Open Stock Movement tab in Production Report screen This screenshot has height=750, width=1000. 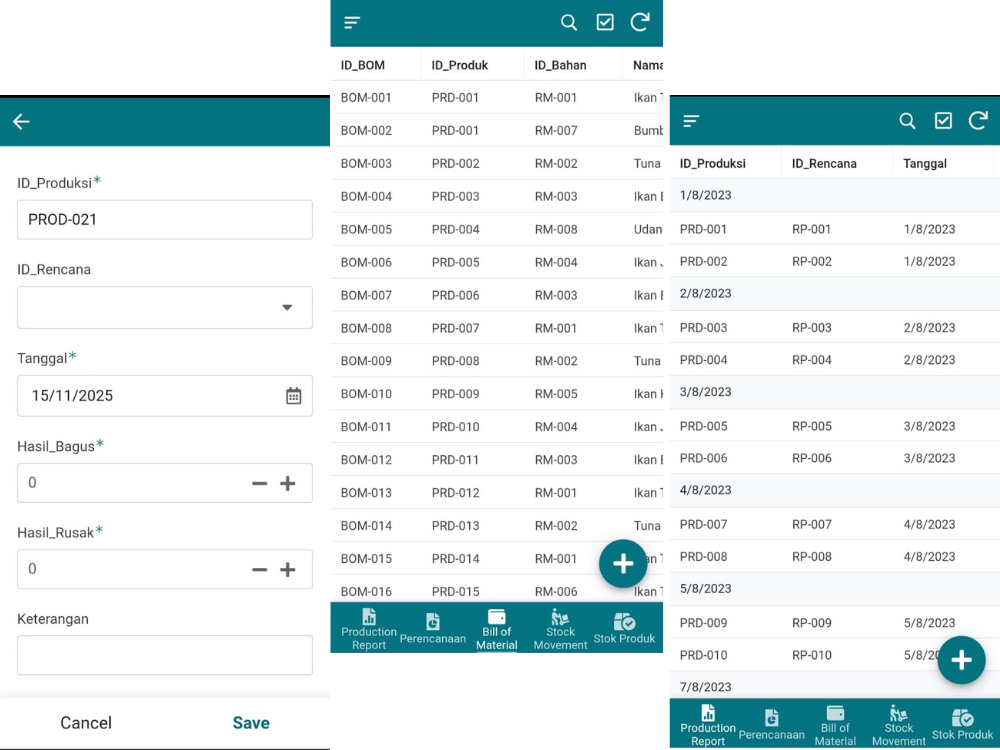pos(899,725)
